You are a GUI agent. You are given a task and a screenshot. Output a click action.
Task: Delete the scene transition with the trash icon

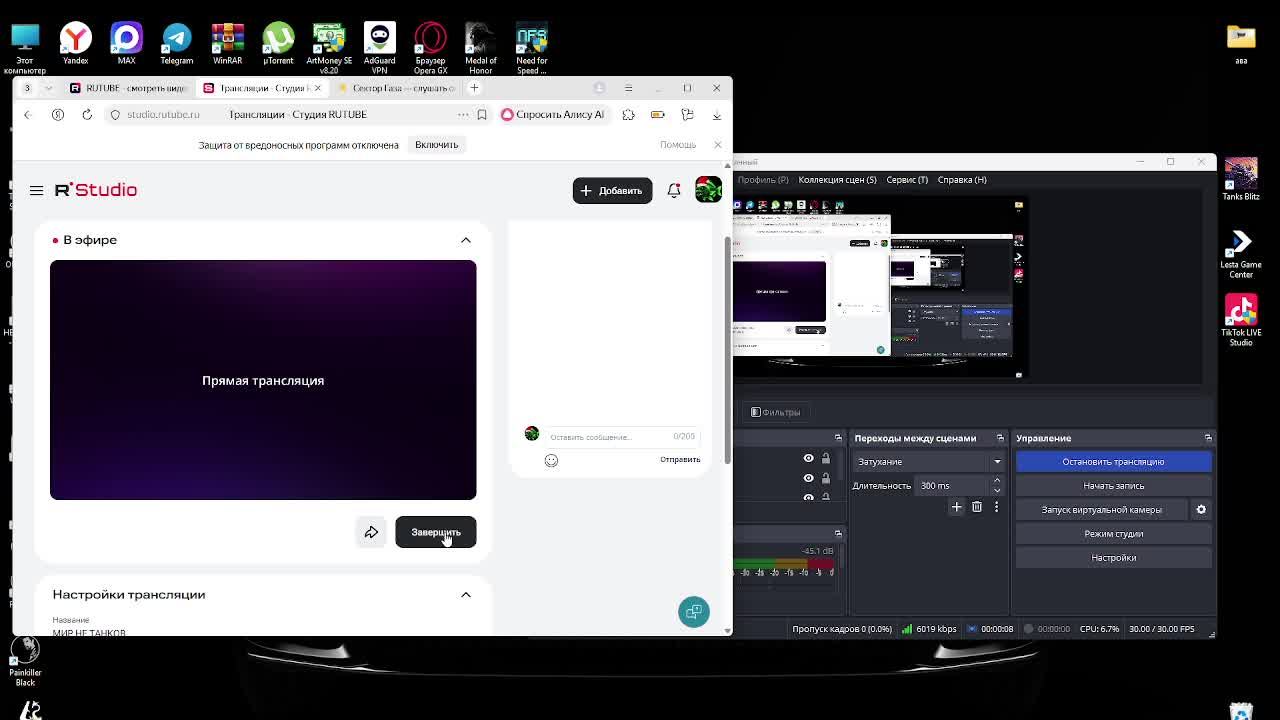tap(977, 507)
